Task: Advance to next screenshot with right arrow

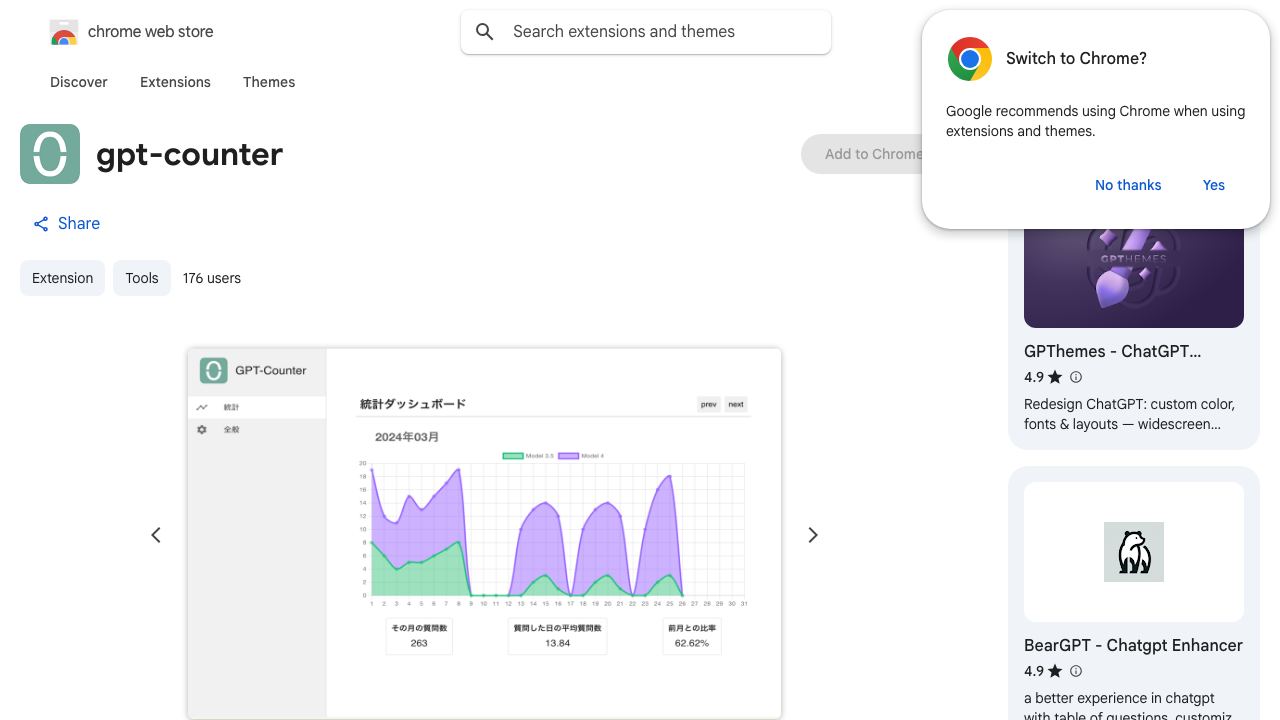Action: pos(813,535)
